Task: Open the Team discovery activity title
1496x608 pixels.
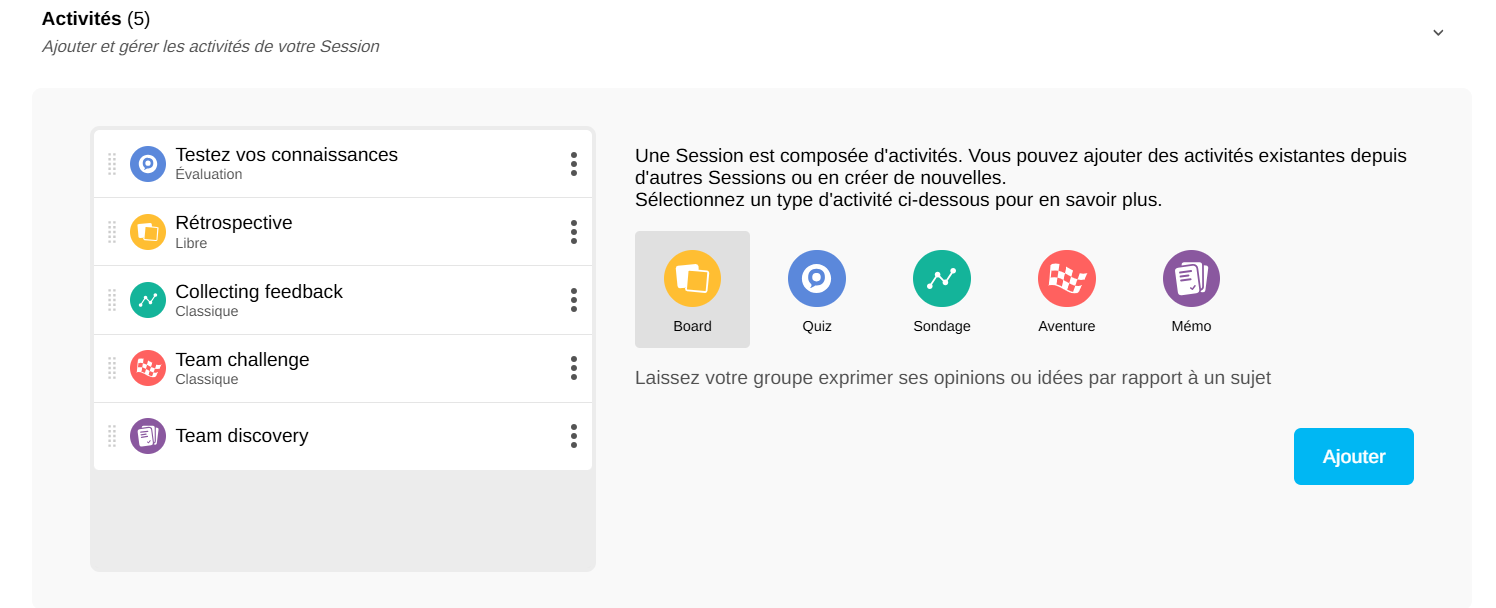Action: coord(242,436)
